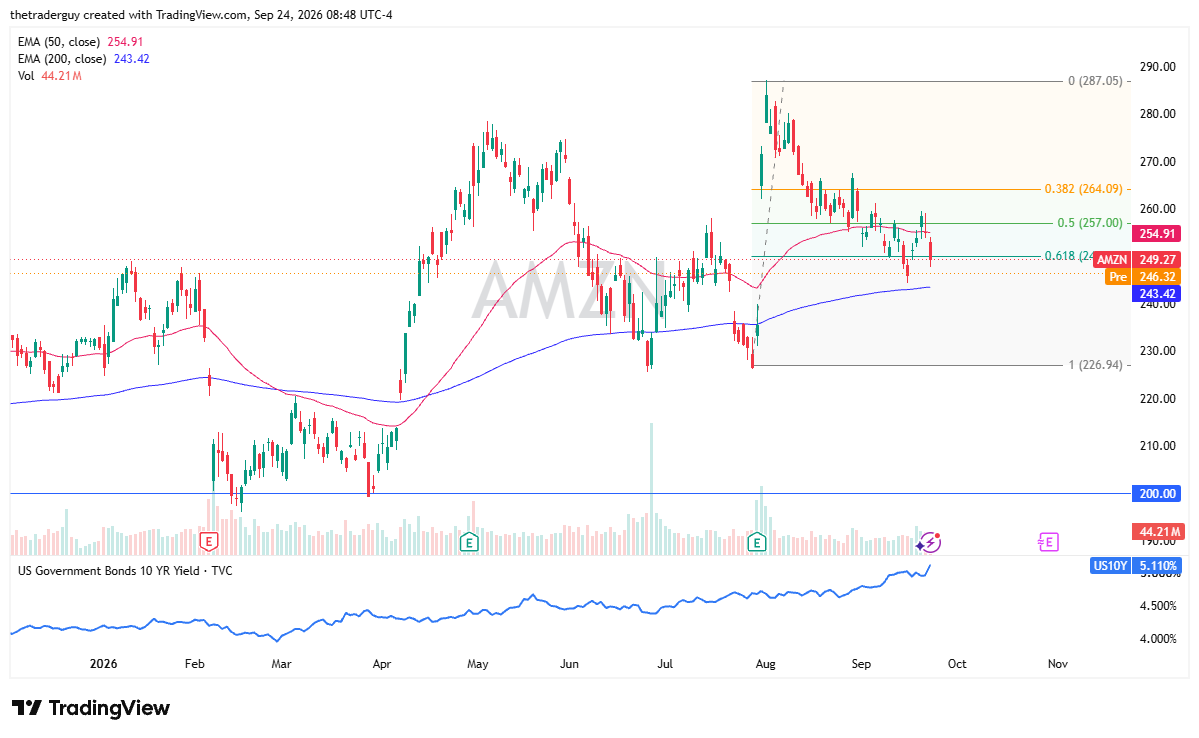Image resolution: width=1199 pixels, height=738 pixels.
Task: Click the Sep label on the time axis
Action: click(x=861, y=664)
